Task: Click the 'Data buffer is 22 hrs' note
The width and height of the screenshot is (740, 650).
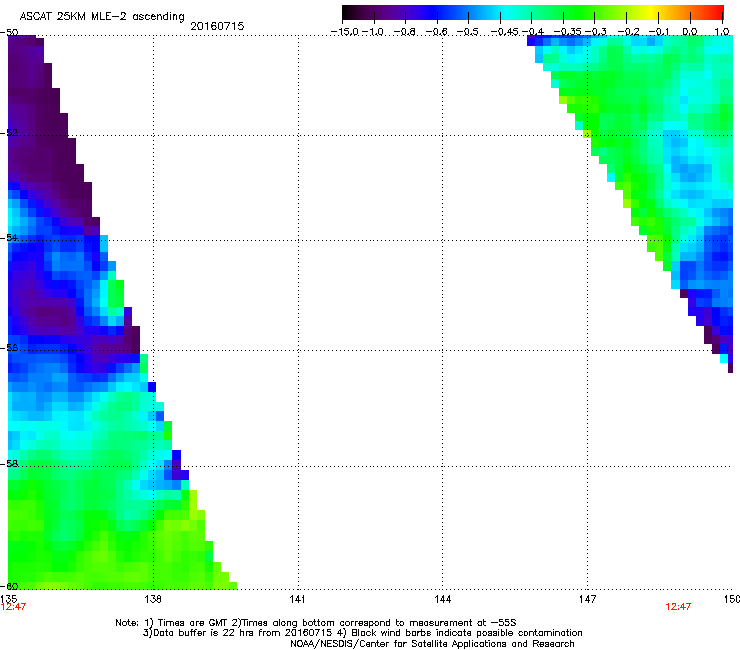Action: tap(362, 633)
